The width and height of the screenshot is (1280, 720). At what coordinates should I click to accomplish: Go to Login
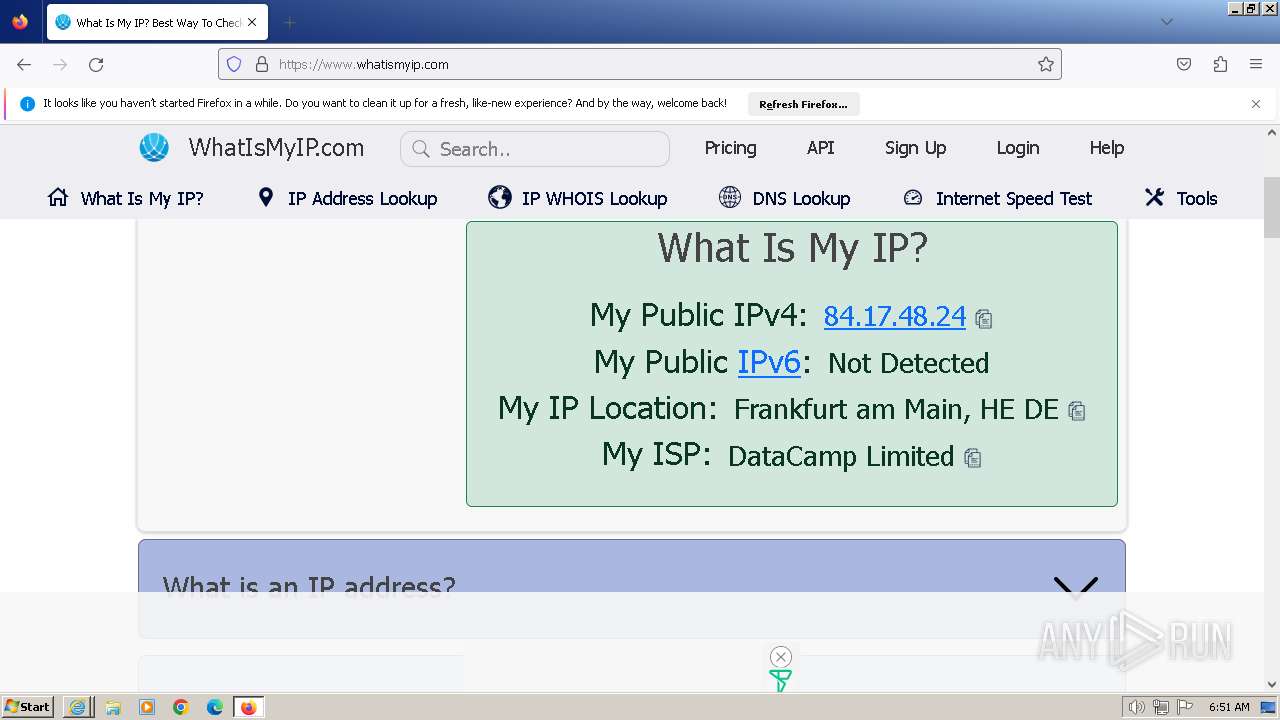1018,148
